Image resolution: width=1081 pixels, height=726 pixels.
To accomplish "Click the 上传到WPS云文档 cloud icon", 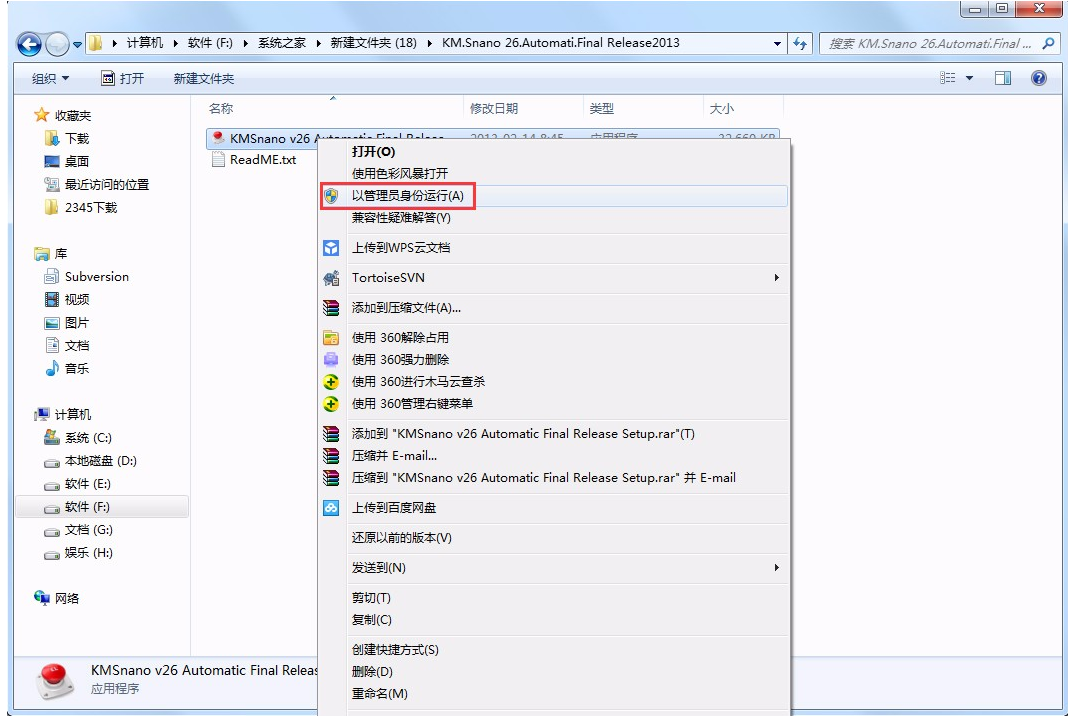I will (x=331, y=248).
